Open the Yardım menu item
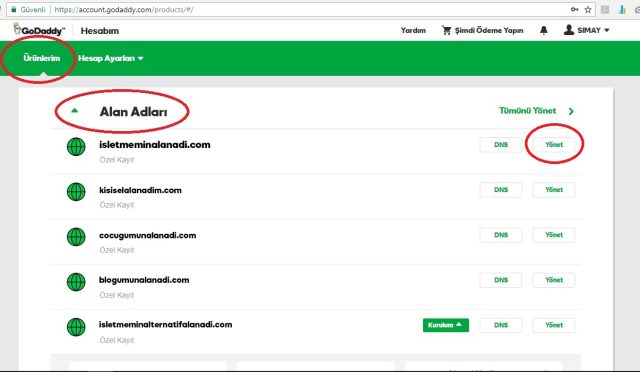 413,30
